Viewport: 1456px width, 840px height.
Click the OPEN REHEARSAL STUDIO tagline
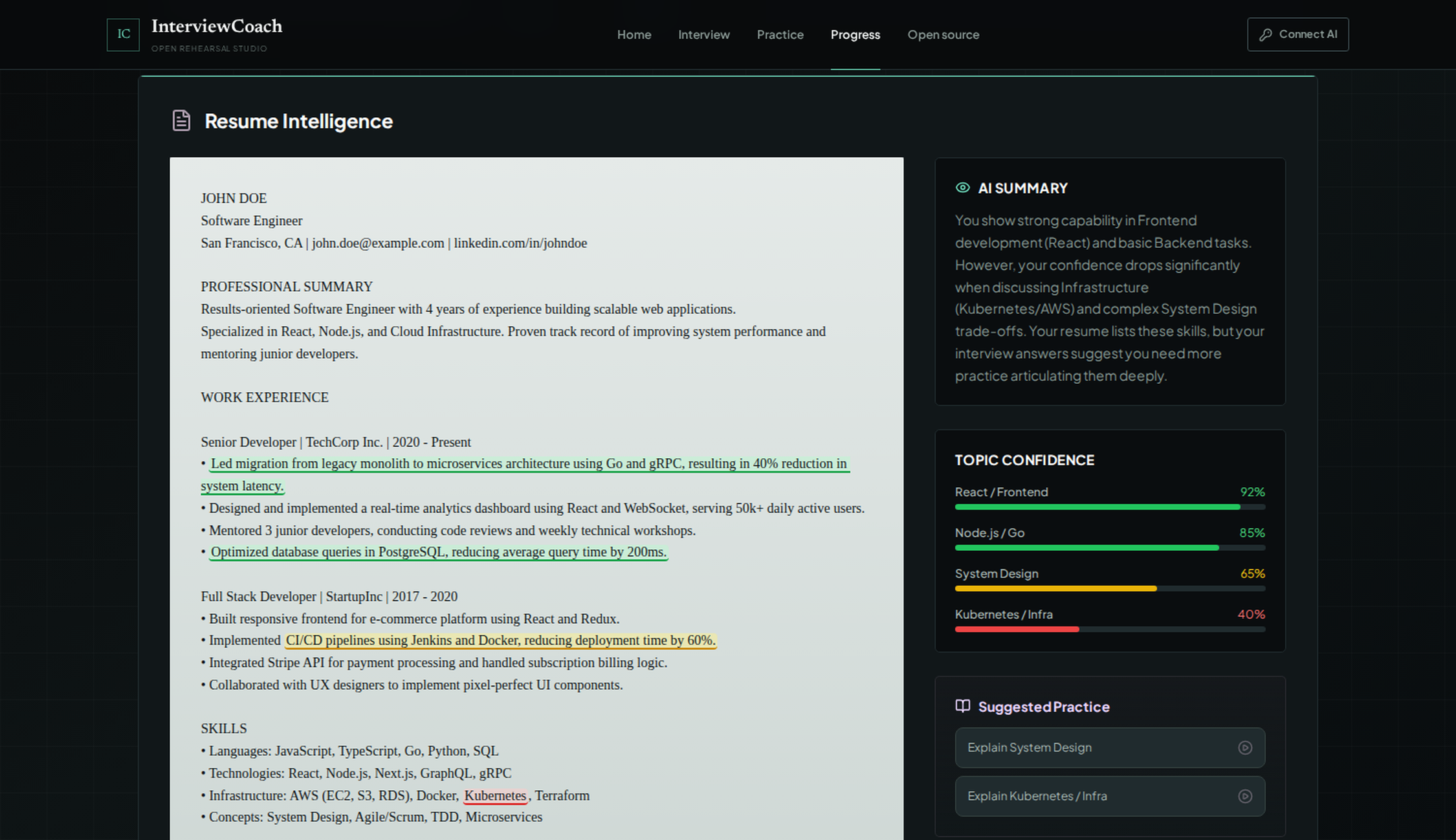(209, 49)
